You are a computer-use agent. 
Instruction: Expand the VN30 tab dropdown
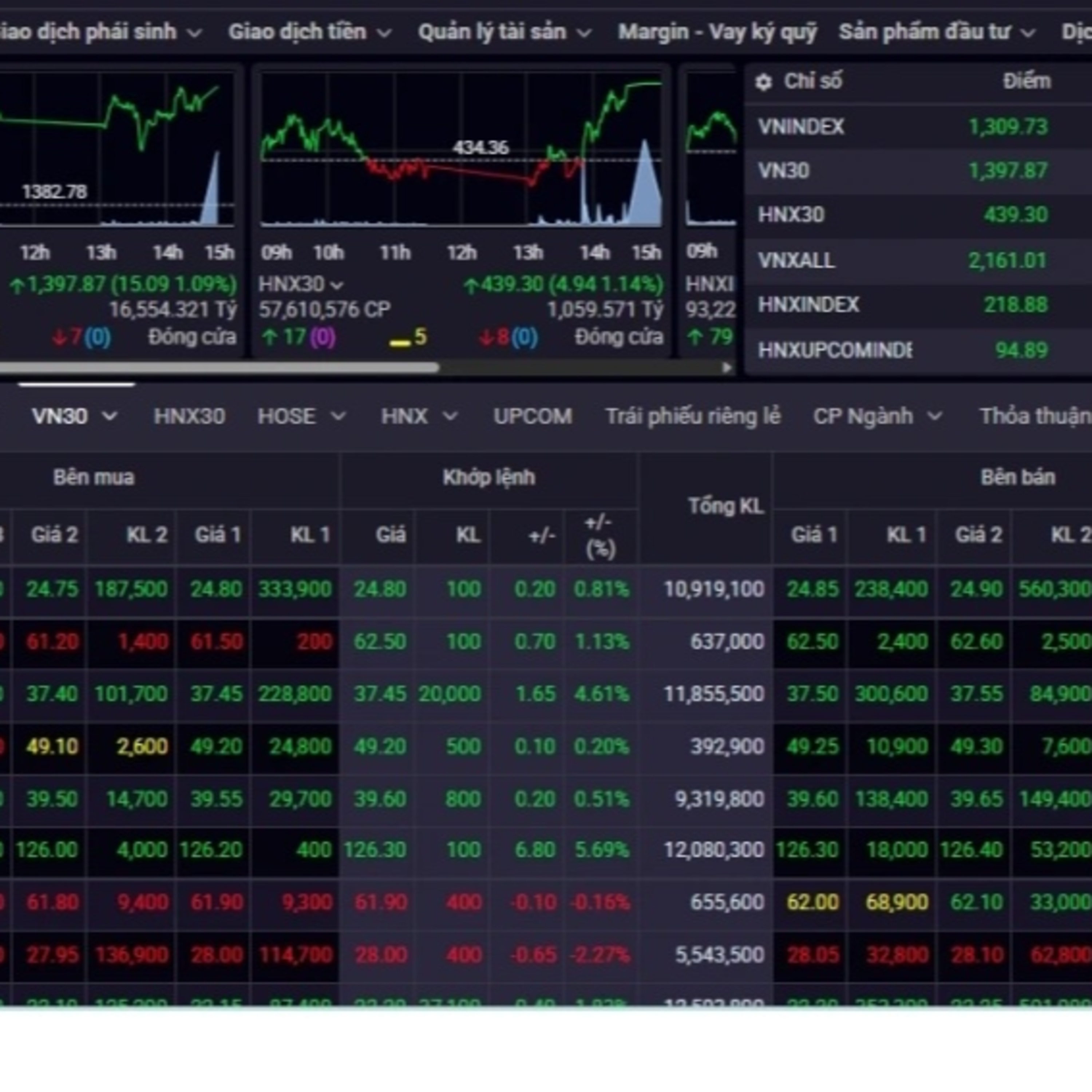(x=110, y=416)
